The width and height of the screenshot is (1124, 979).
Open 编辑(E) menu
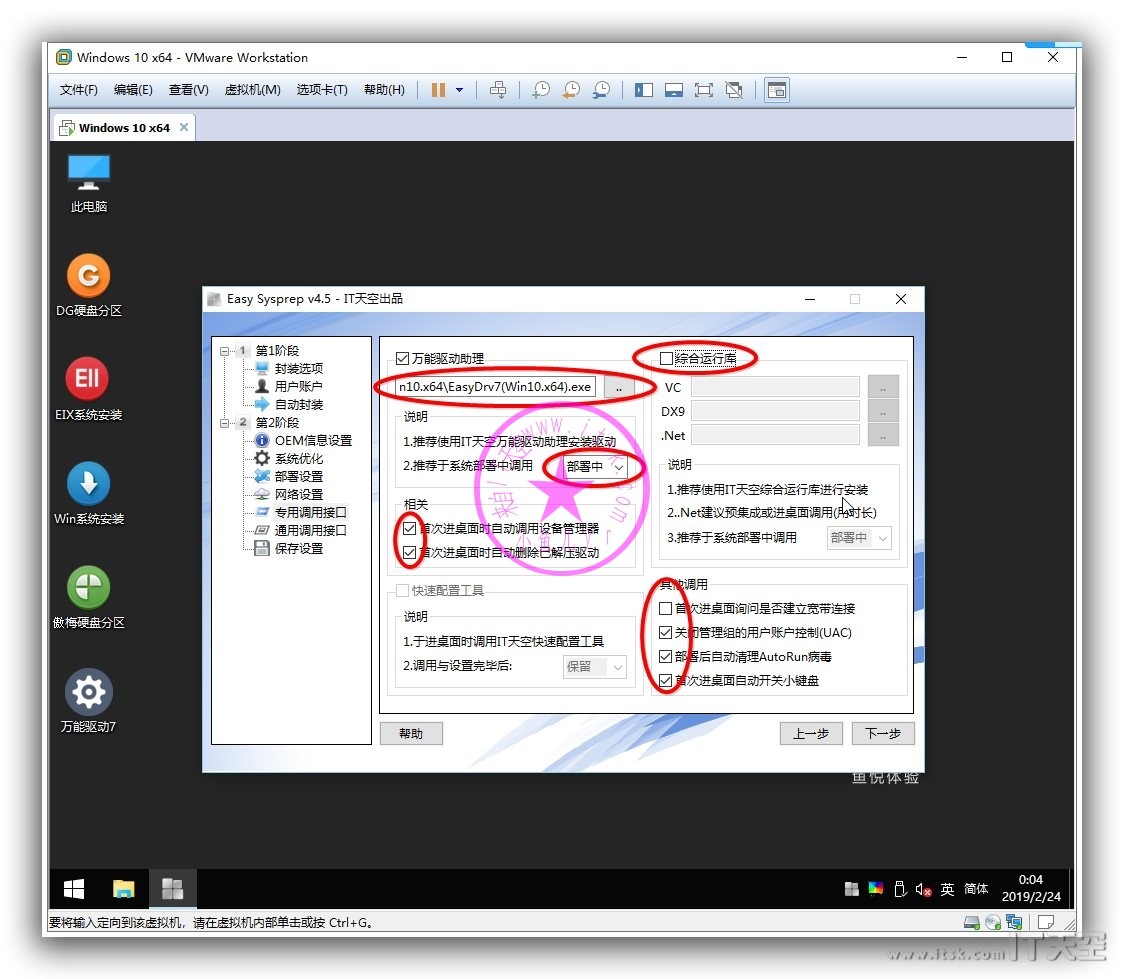(133, 90)
